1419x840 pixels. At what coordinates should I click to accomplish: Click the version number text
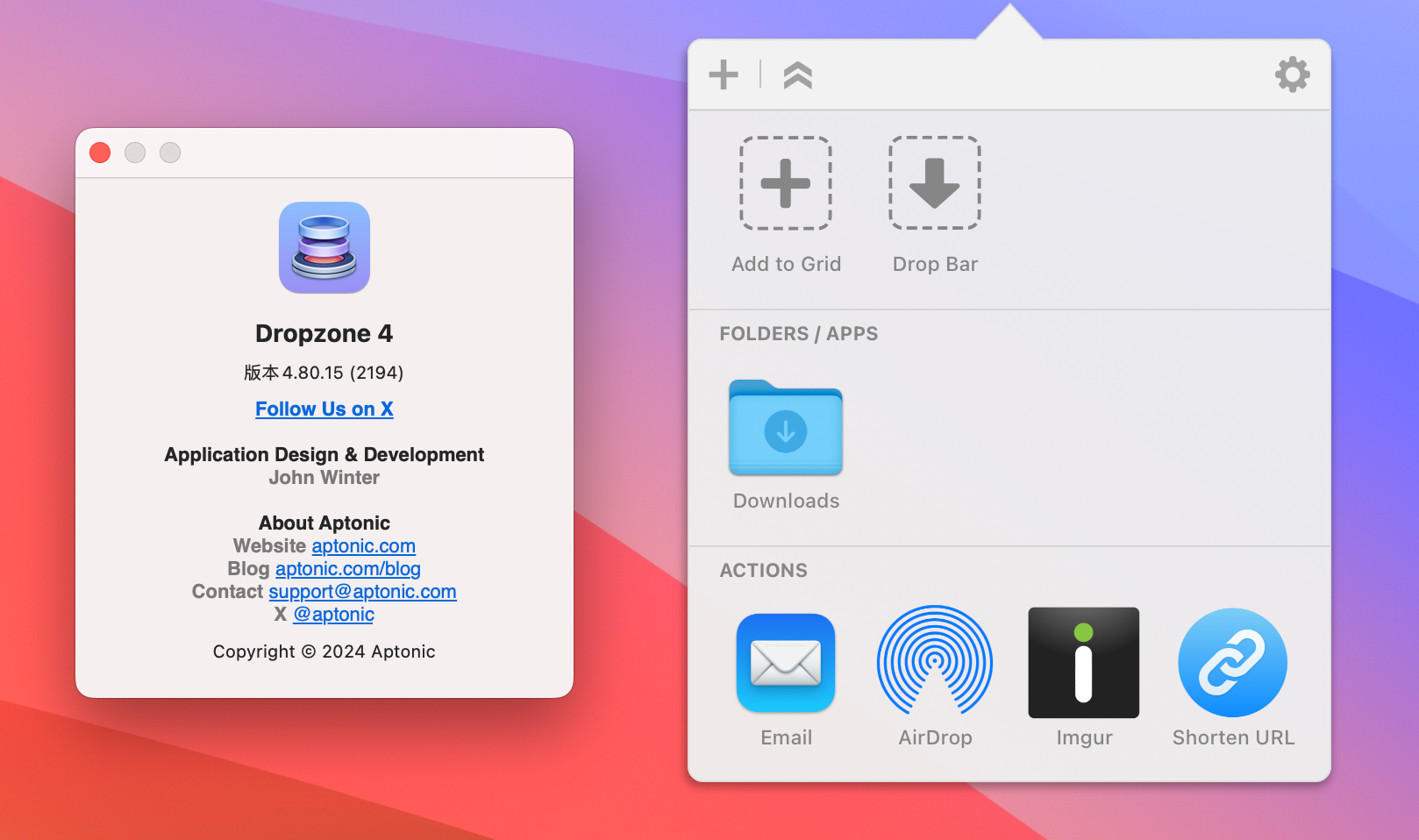[324, 372]
